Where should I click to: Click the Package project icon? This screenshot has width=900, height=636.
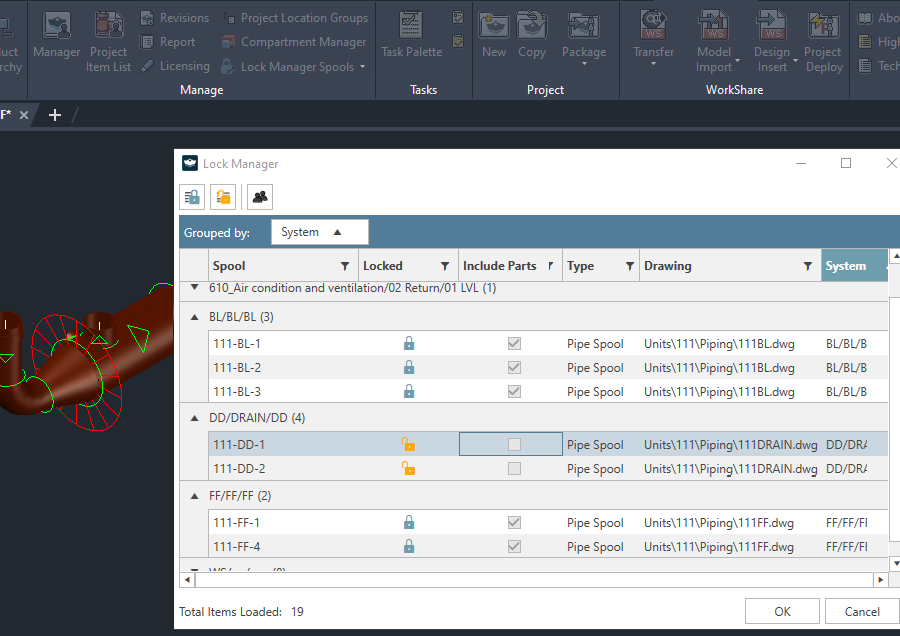(584, 26)
